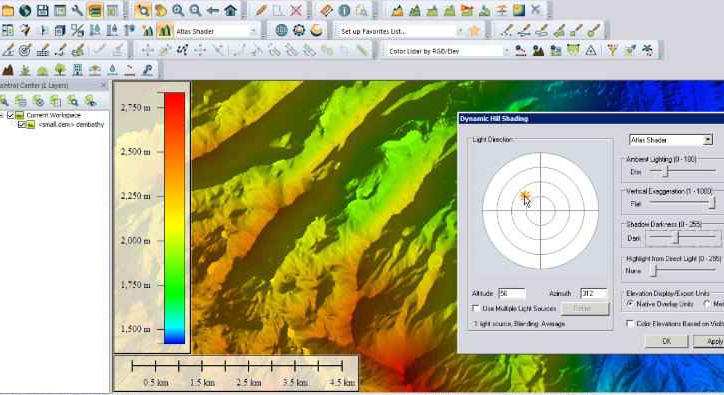Adjust the Shadow Darkness slider
724x395 pixels.
coord(676,237)
